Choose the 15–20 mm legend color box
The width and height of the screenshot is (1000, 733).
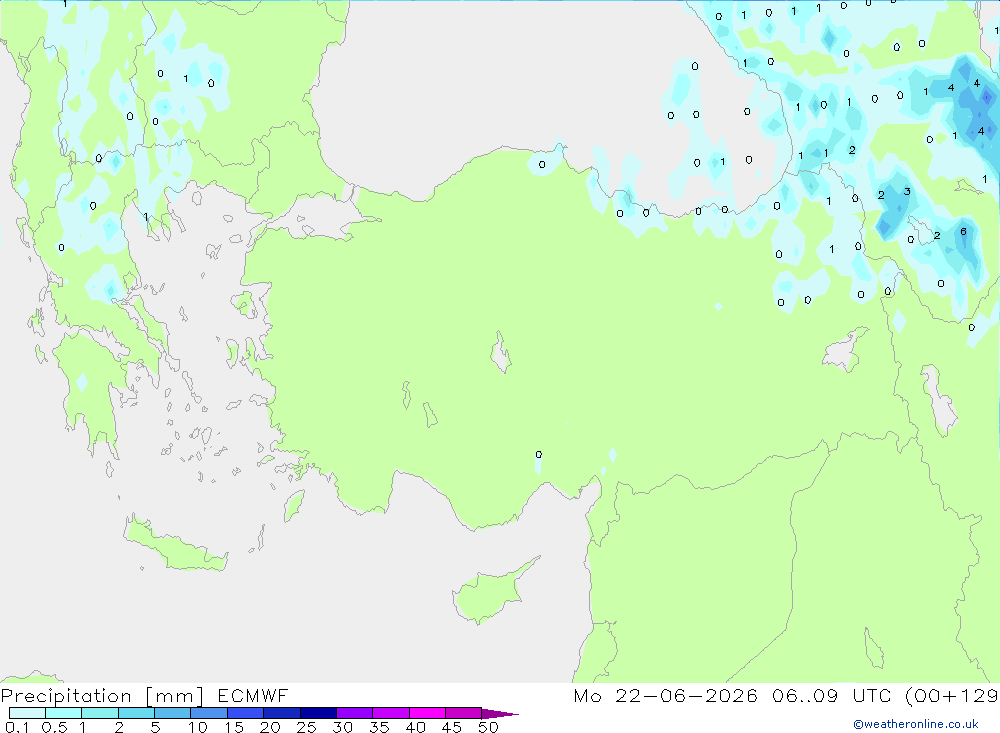click(x=246, y=713)
